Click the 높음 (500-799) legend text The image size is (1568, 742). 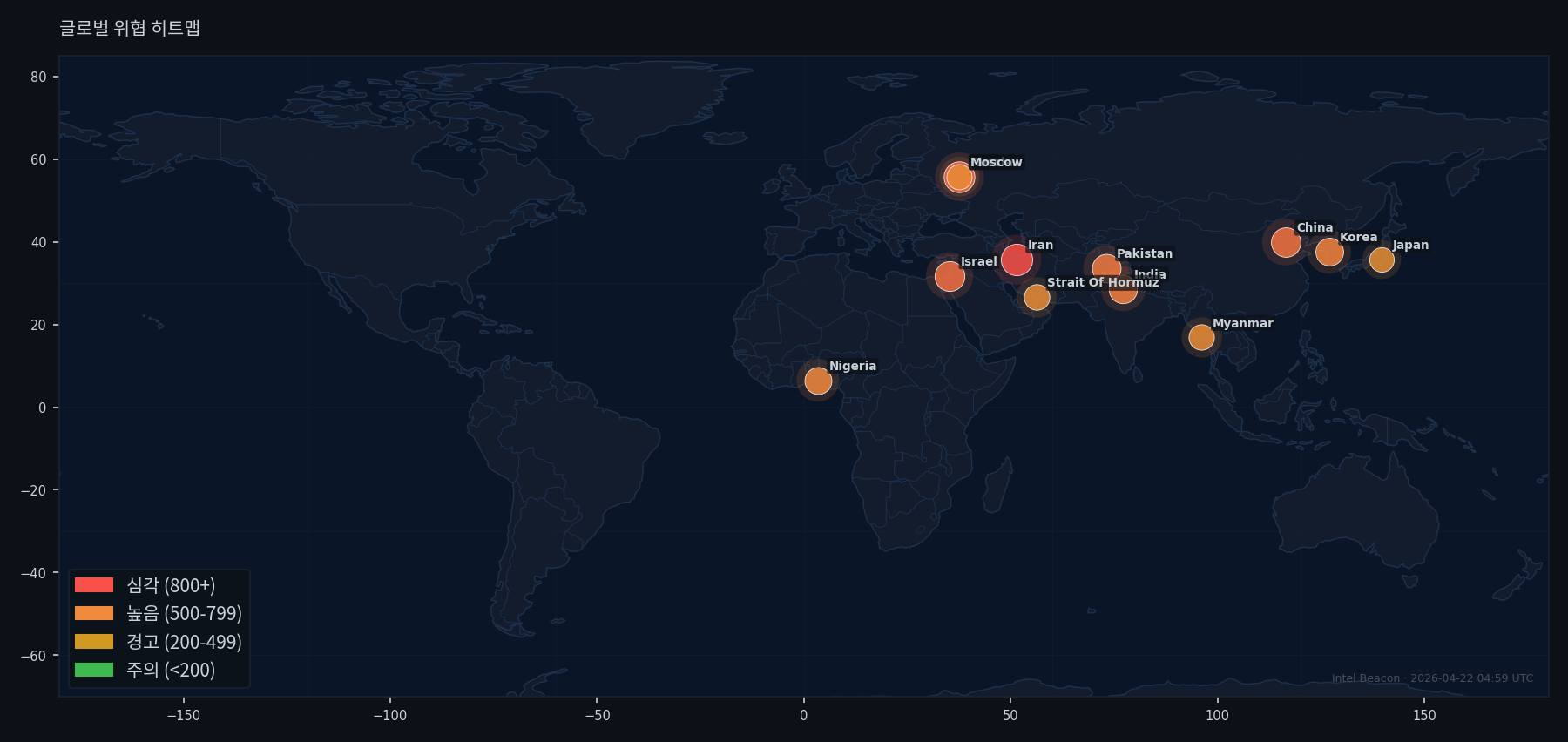184,613
